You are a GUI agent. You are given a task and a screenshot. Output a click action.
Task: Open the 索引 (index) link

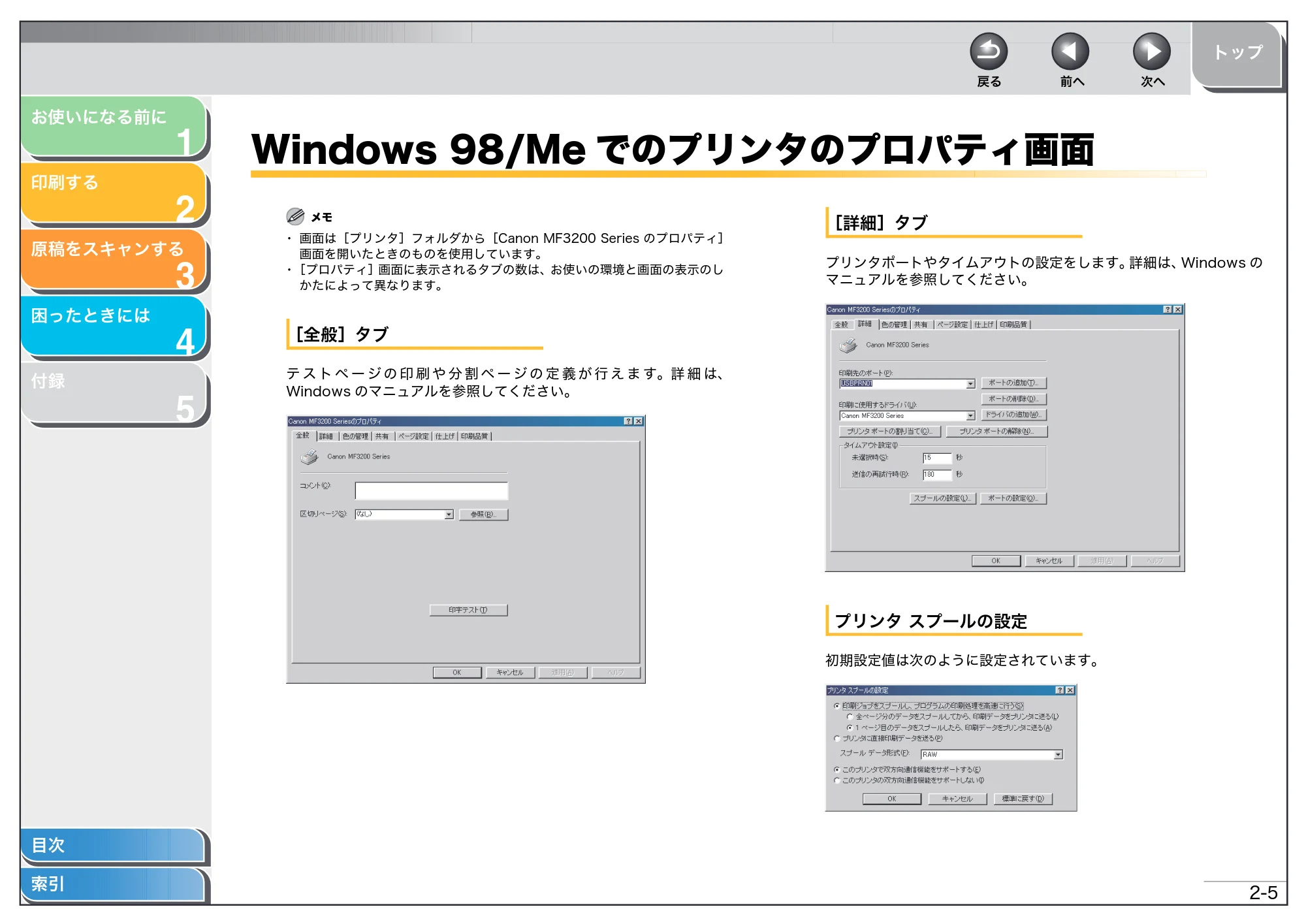(112, 884)
